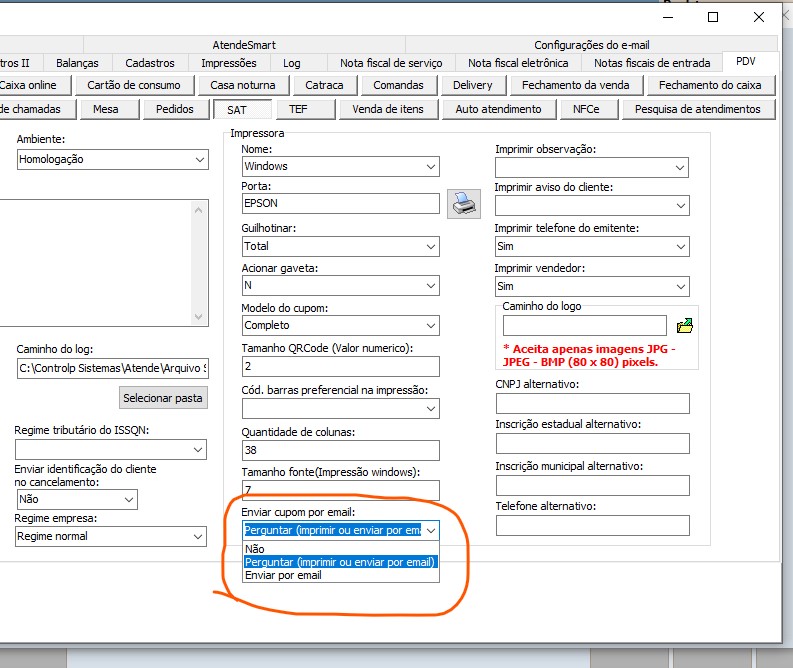This screenshot has width=793, height=668.
Task: Click the Selecionar pasta button
Action: (163, 398)
